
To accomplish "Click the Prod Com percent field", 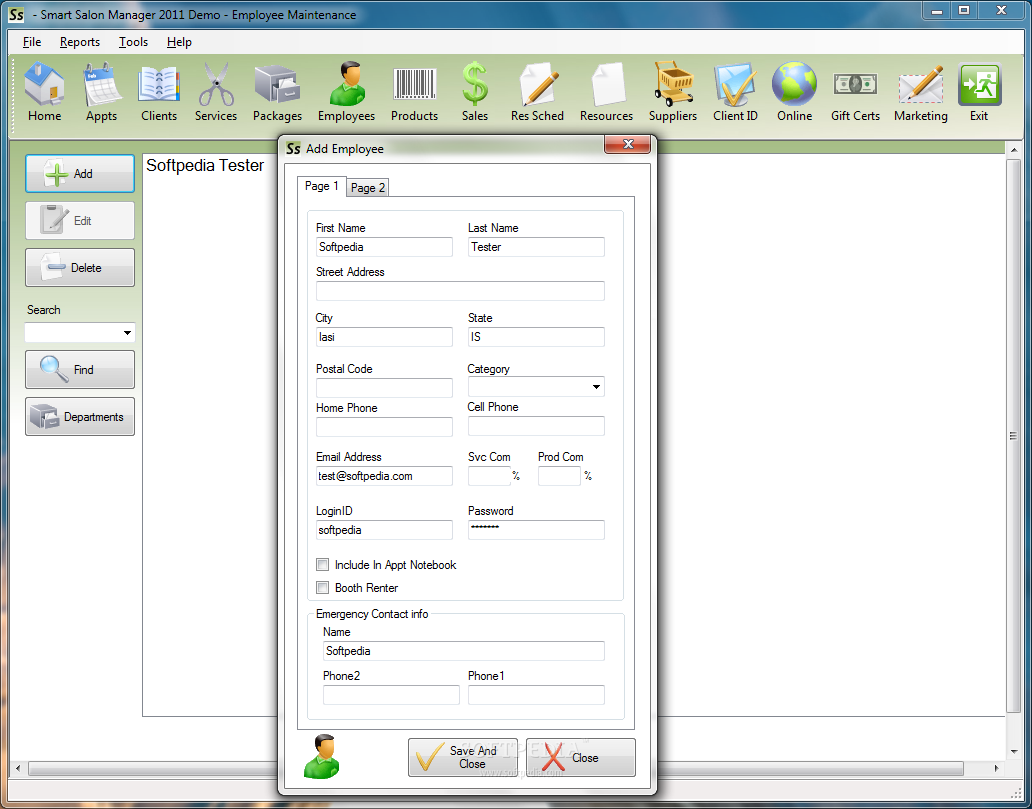I will pos(559,476).
